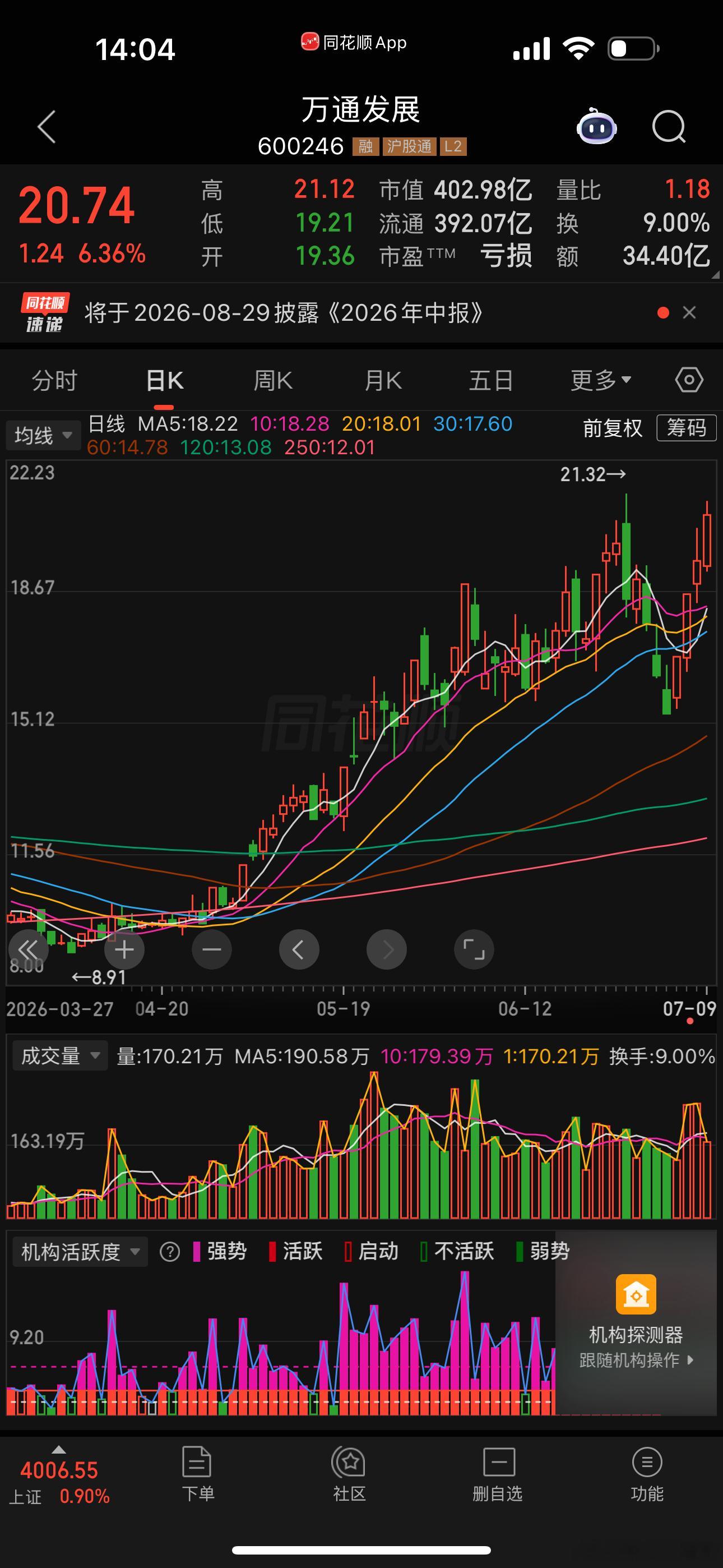This screenshot has width=723, height=1568.
Task: Tap 不活跃 legend outlined swatch
Action: [x=424, y=1252]
